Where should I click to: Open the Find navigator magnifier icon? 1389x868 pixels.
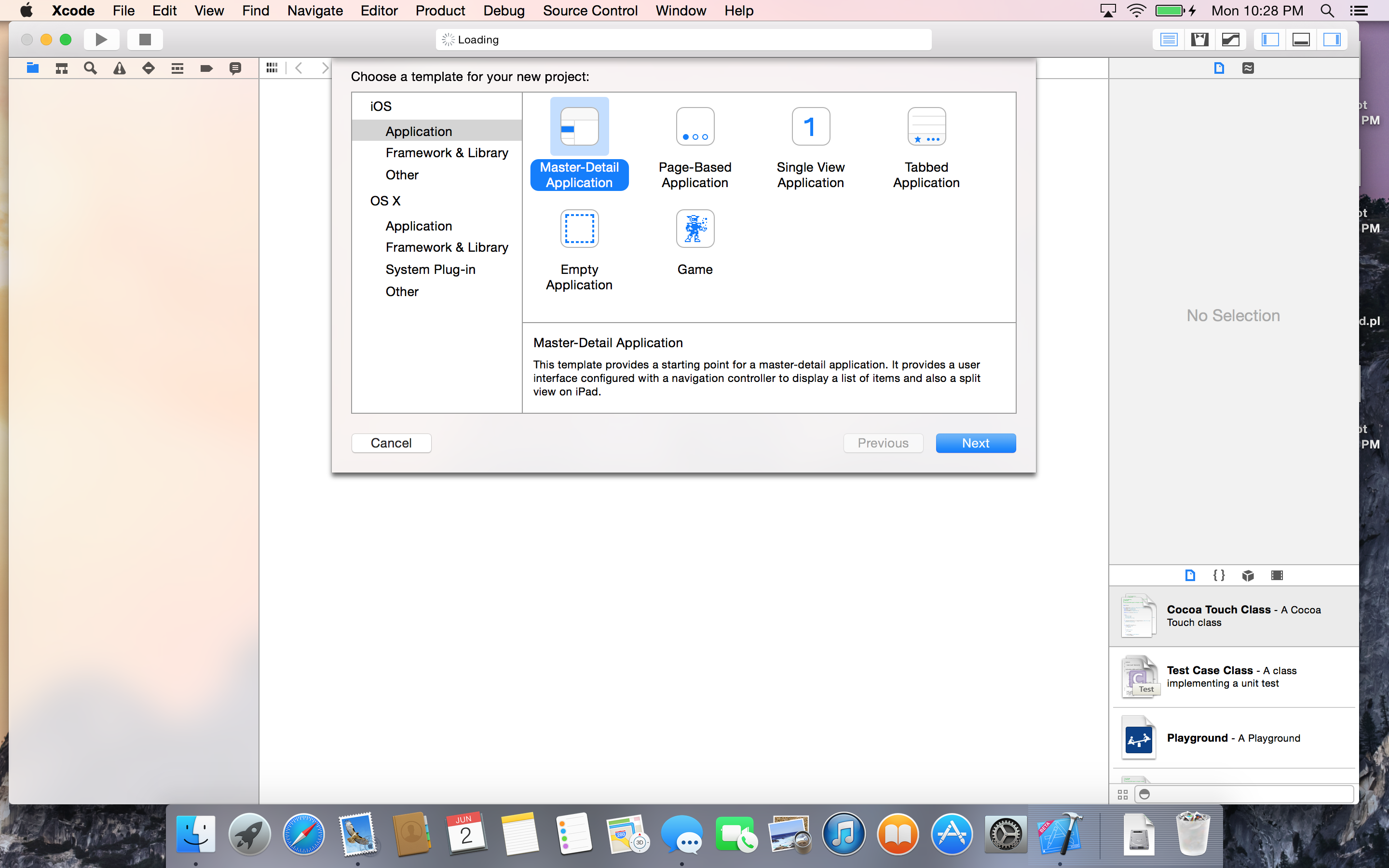tap(90, 68)
